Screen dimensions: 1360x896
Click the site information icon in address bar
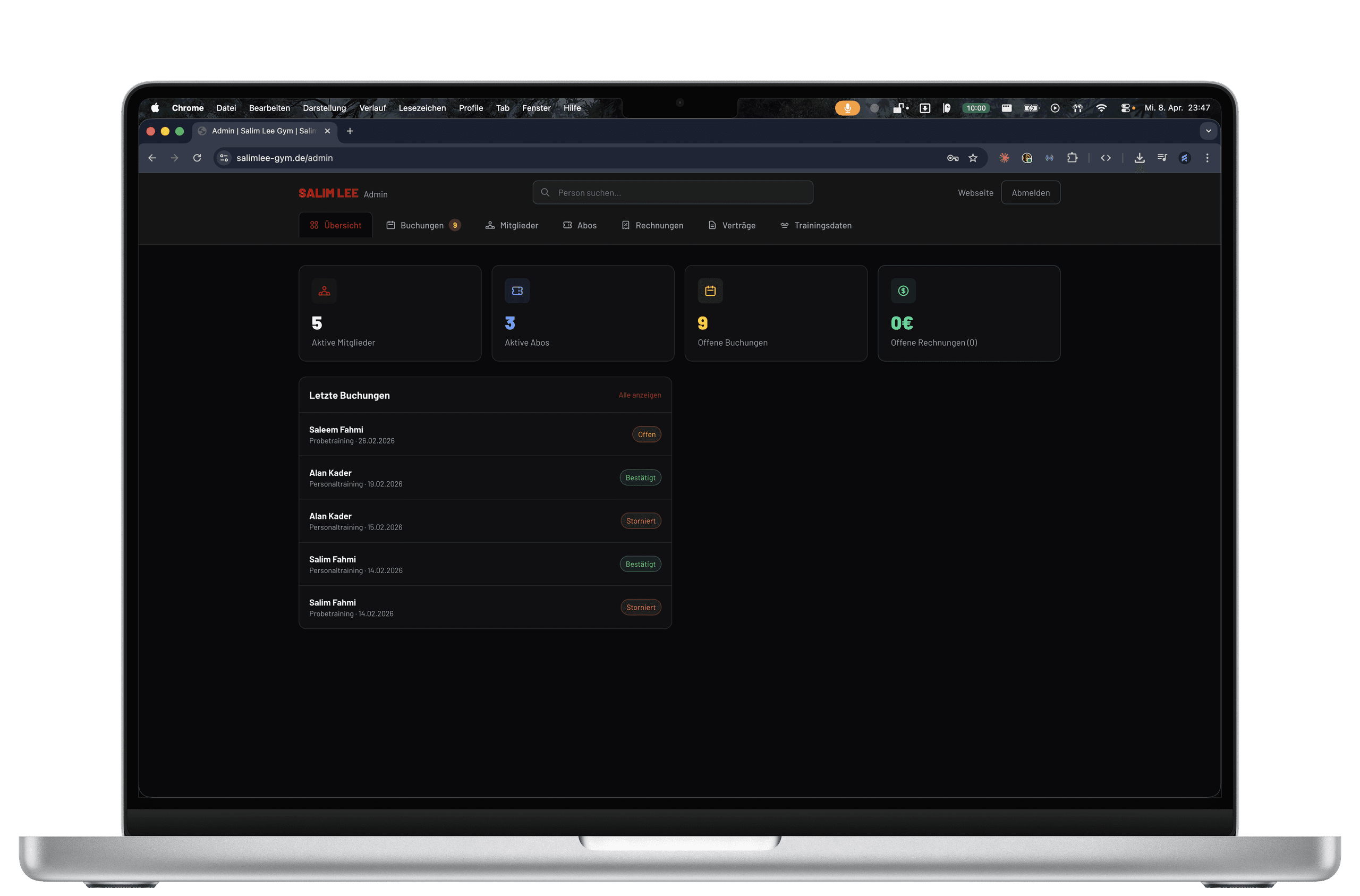tap(224, 158)
